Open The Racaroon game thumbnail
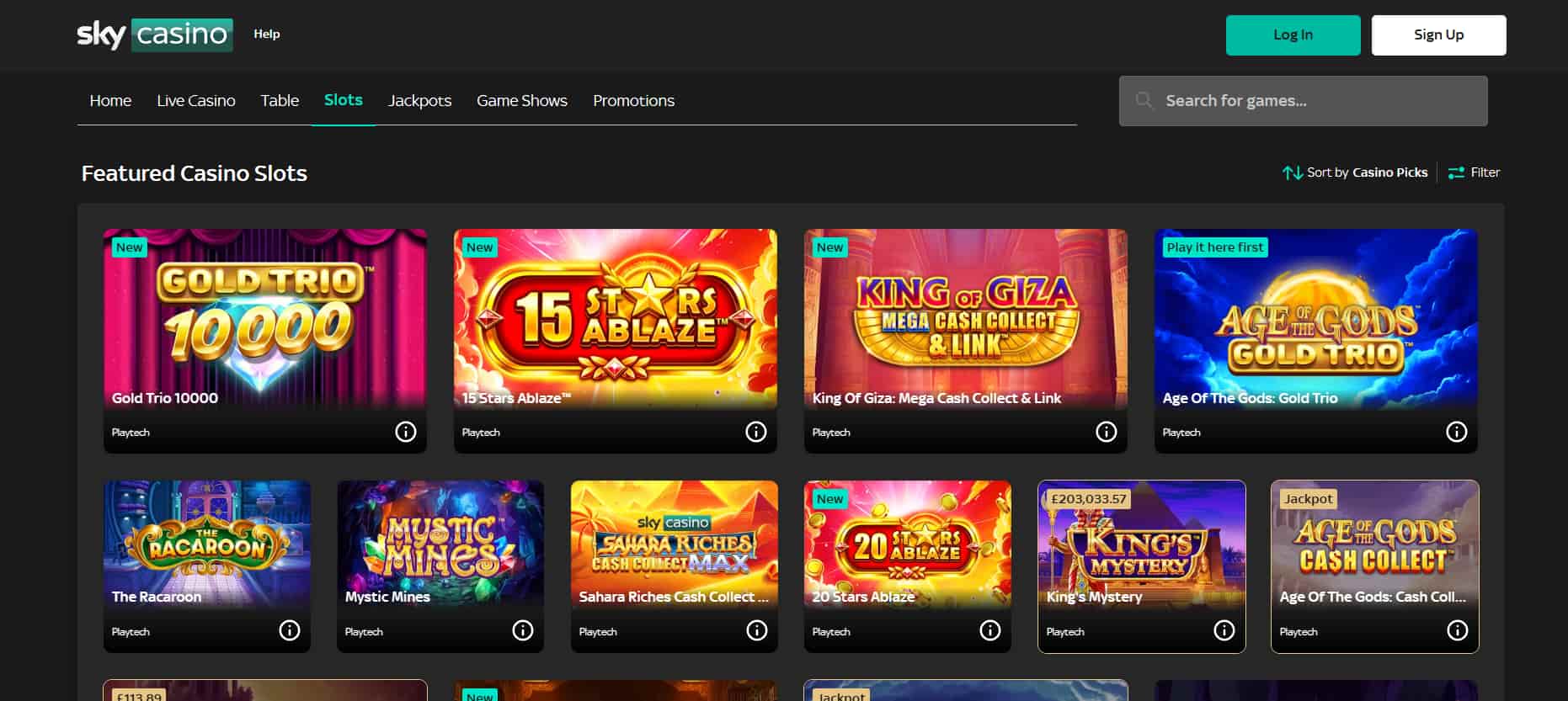Viewport: 1568px width, 701px height. click(207, 544)
